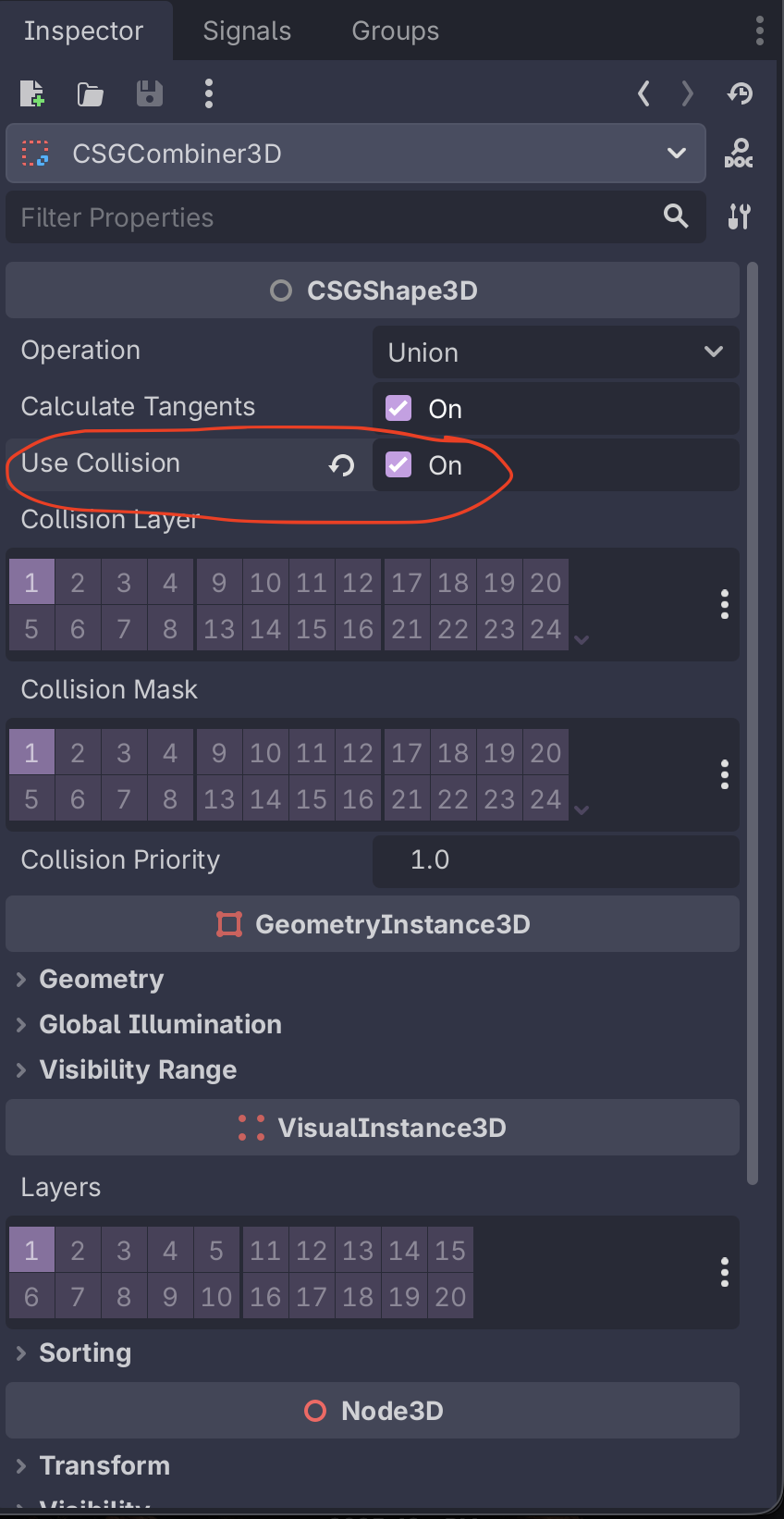Click the Collision Priority value field
This screenshot has width=784, height=1519.
[555, 860]
